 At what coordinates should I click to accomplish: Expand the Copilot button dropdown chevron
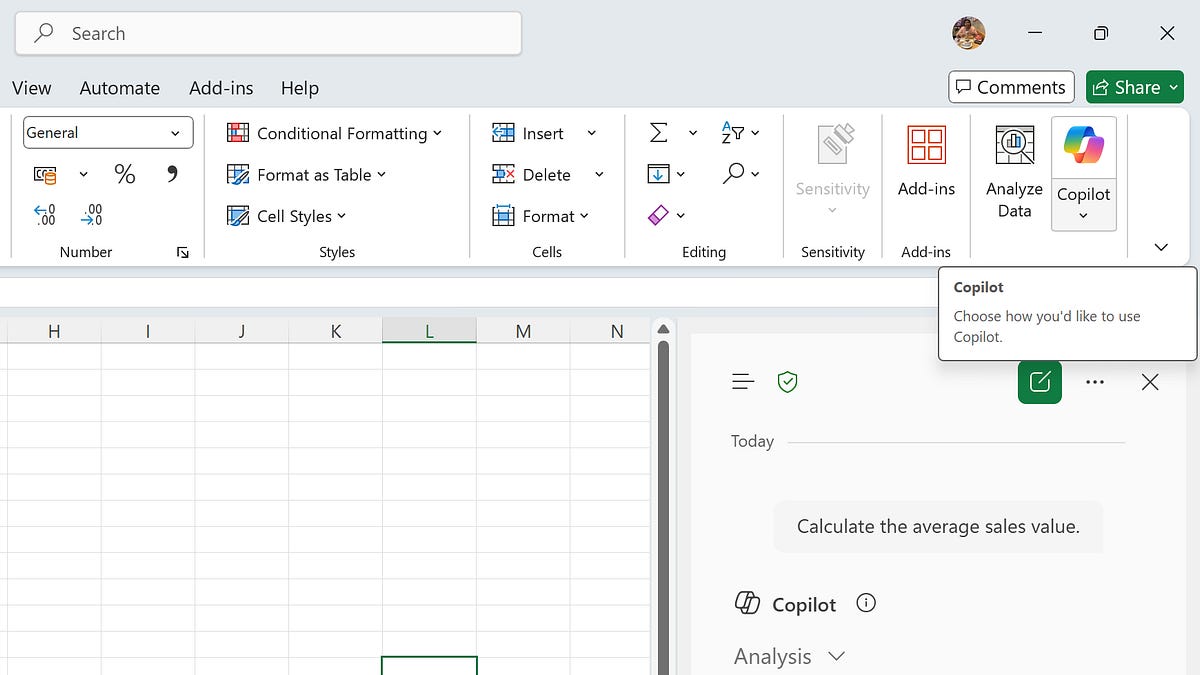point(1083,216)
